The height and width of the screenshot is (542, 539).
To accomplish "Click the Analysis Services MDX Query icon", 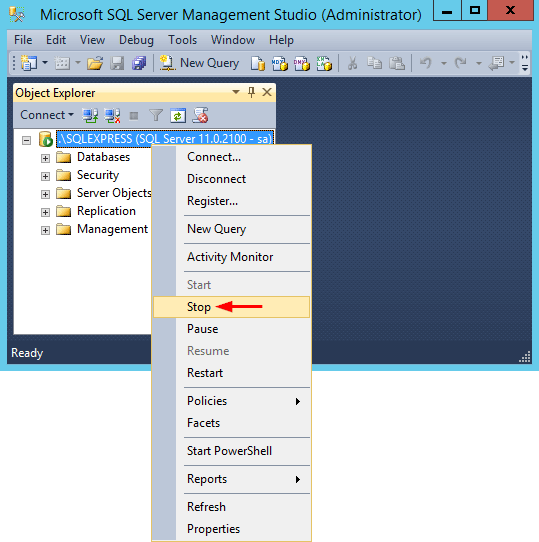I will (x=279, y=64).
